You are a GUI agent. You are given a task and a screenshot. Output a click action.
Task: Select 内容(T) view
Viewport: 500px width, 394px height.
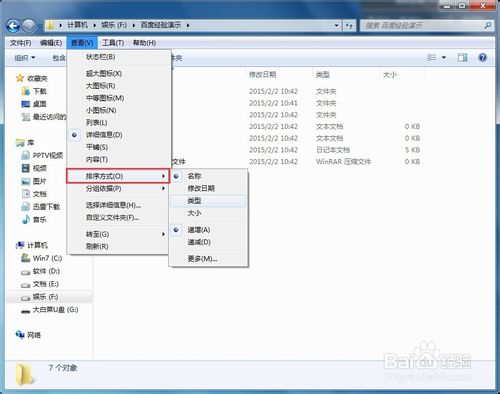tap(119, 160)
